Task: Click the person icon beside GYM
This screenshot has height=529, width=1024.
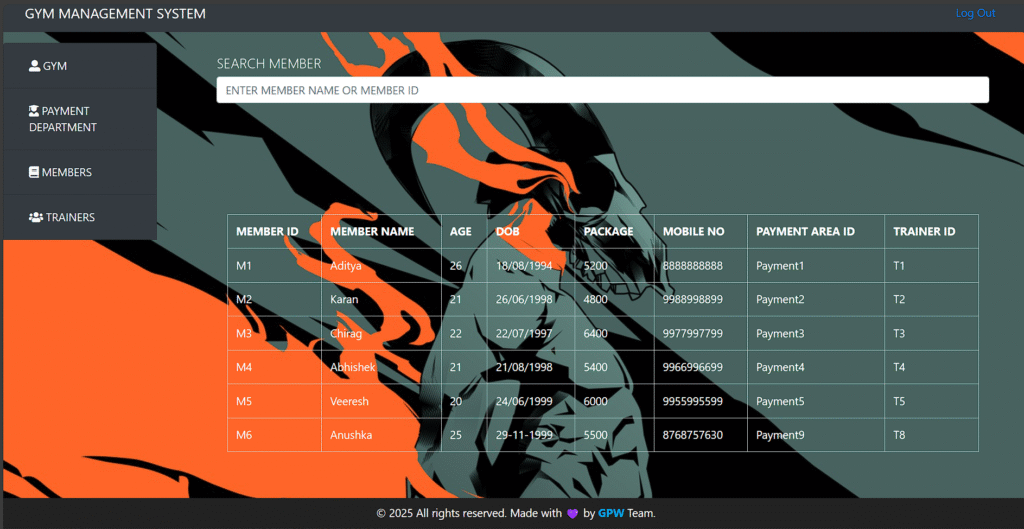Action: point(35,66)
